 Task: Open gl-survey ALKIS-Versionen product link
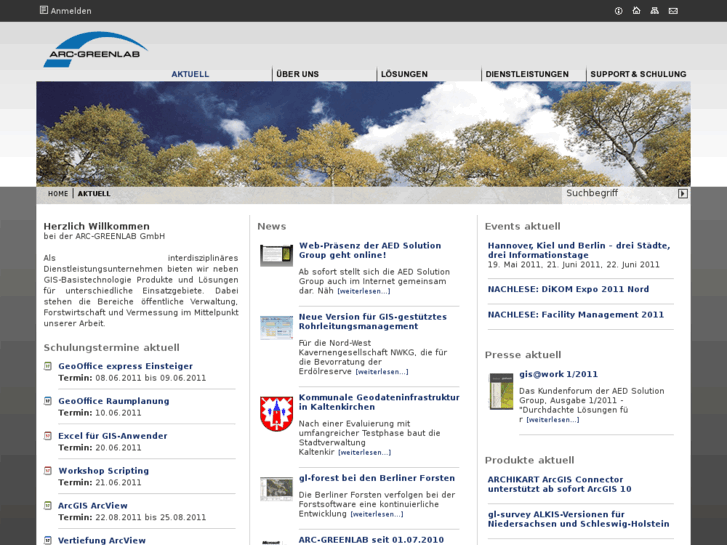click(578, 519)
